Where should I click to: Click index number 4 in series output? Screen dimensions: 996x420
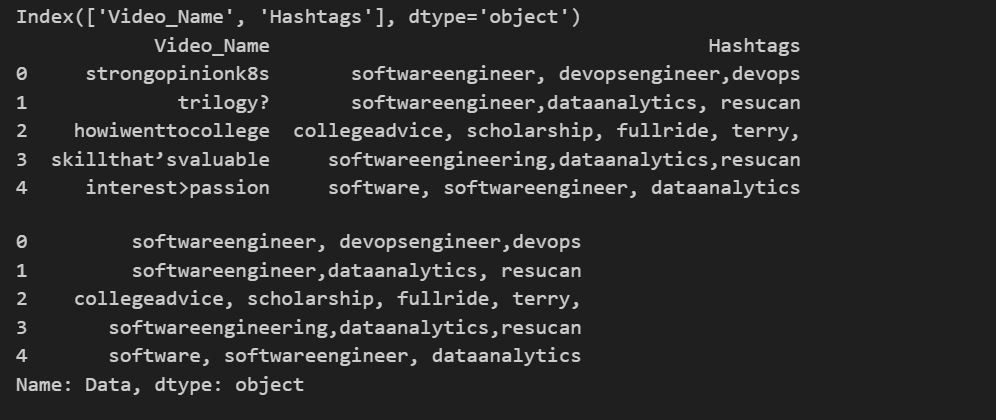click(22, 356)
